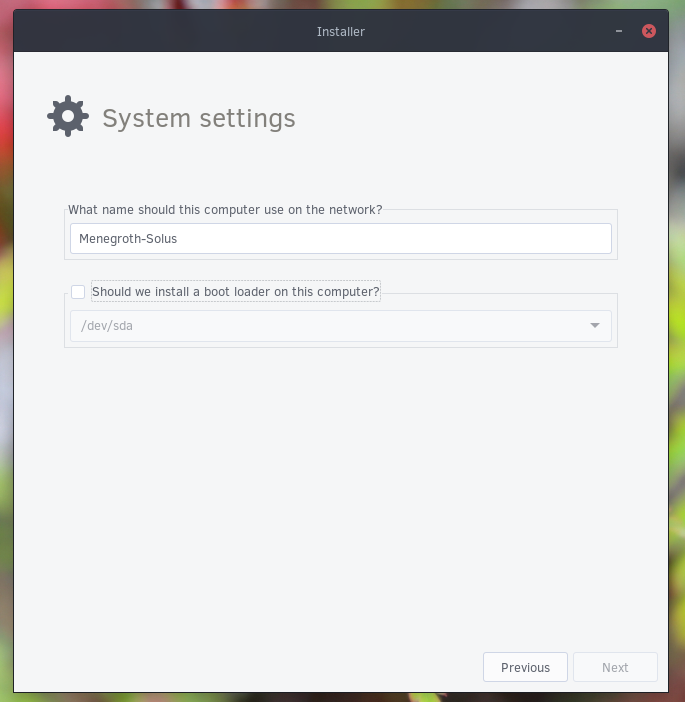Click the Installer title bar text

[x=341, y=32]
